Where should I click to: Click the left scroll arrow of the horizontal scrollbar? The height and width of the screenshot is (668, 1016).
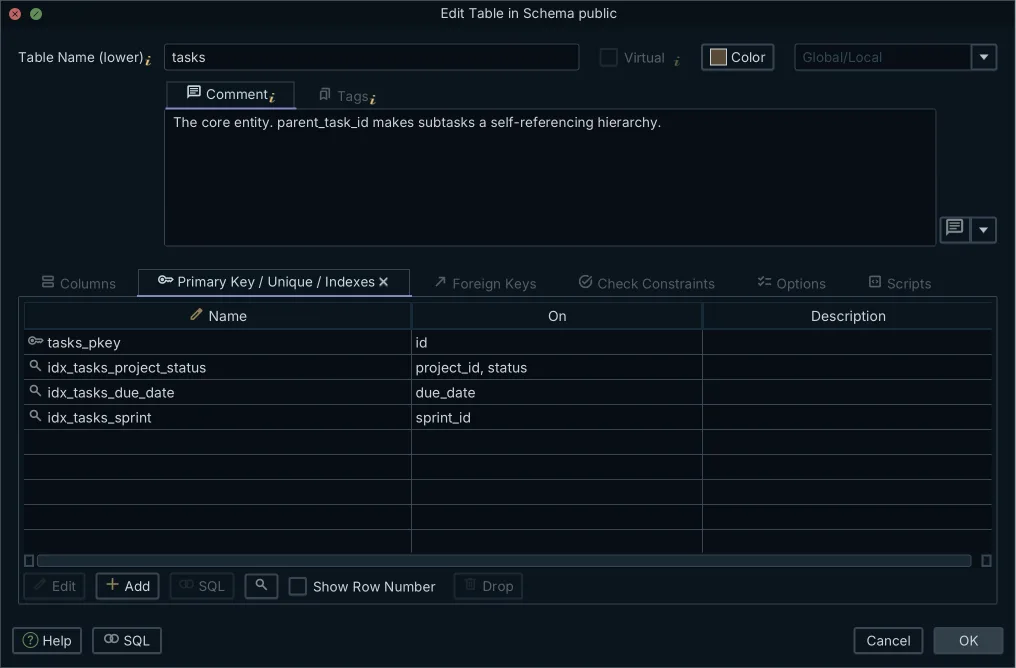click(x=29, y=560)
